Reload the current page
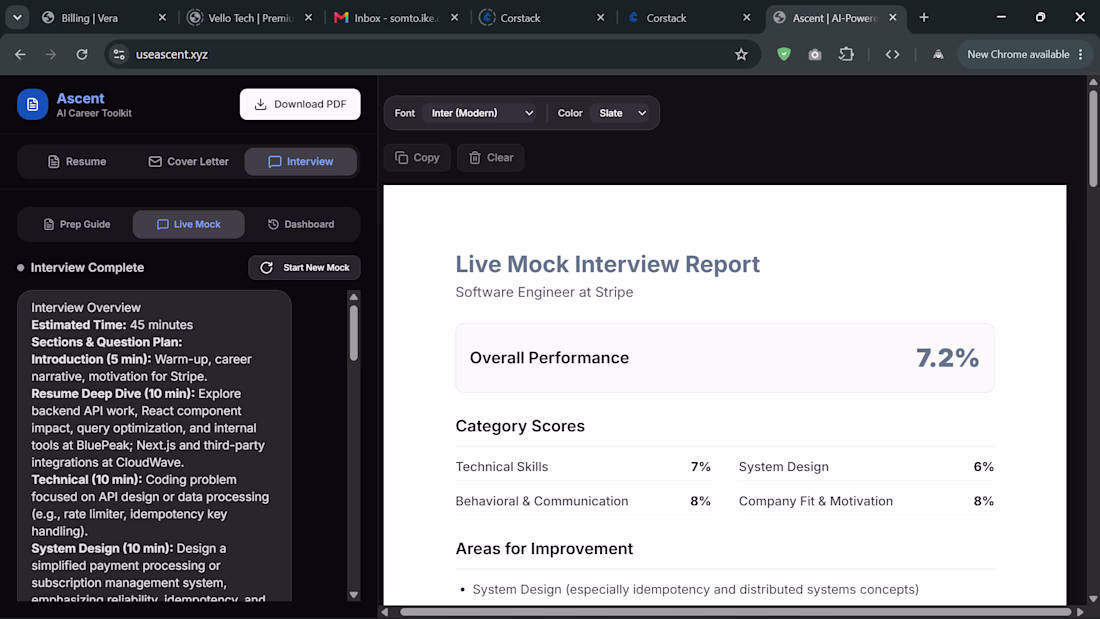The width and height of the screenshot is (1100, 619). pos(82,54)
